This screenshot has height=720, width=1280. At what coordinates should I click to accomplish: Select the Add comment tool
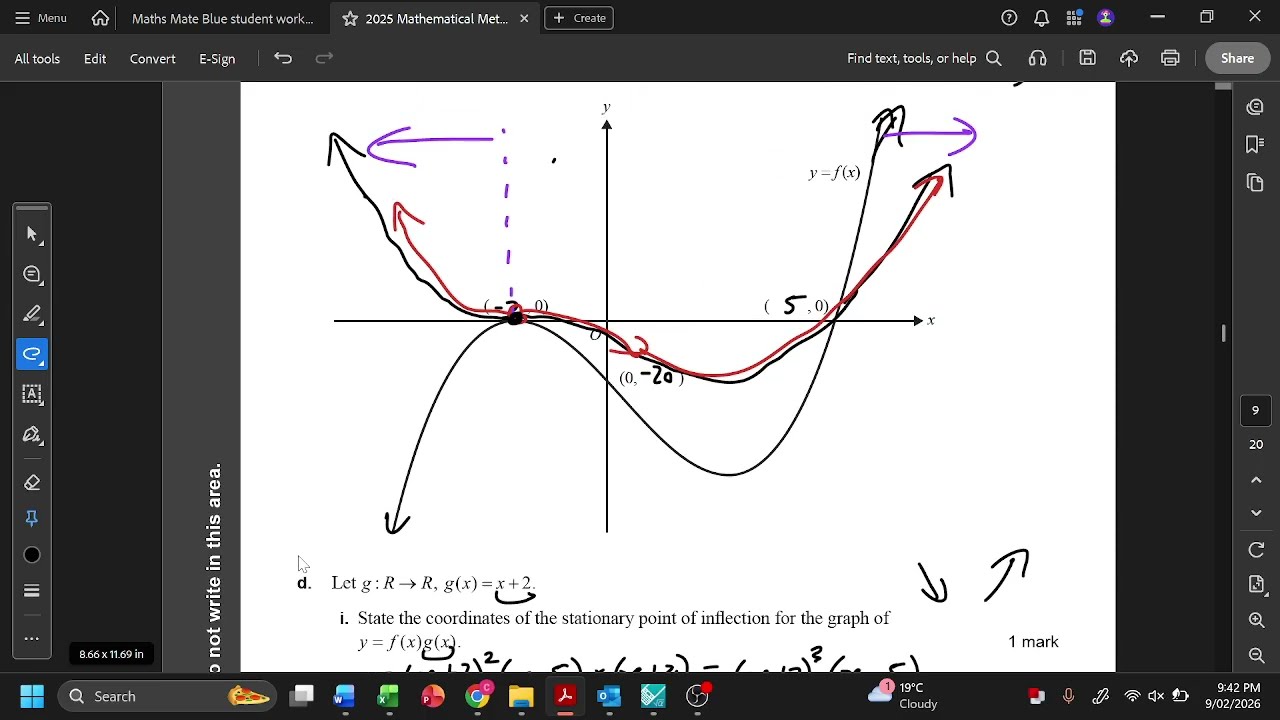pyautogui.click(x=32, y=274)
